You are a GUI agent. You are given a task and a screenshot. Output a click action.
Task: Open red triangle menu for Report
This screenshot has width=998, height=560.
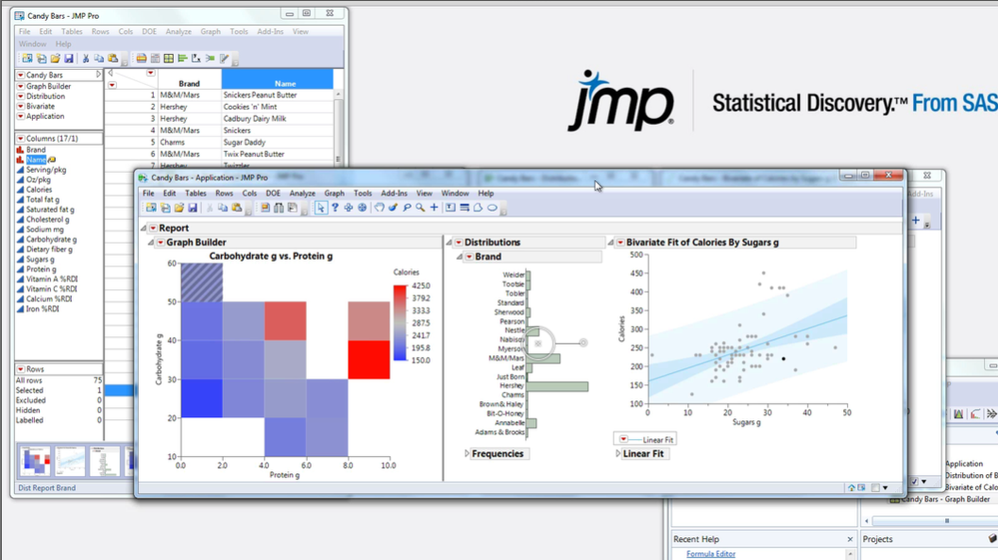(153, 228)
